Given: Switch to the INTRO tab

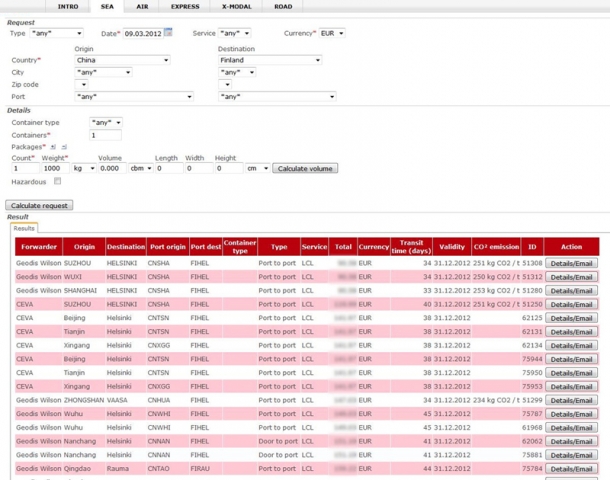Looking at the screenshot, I should point(68,7).
